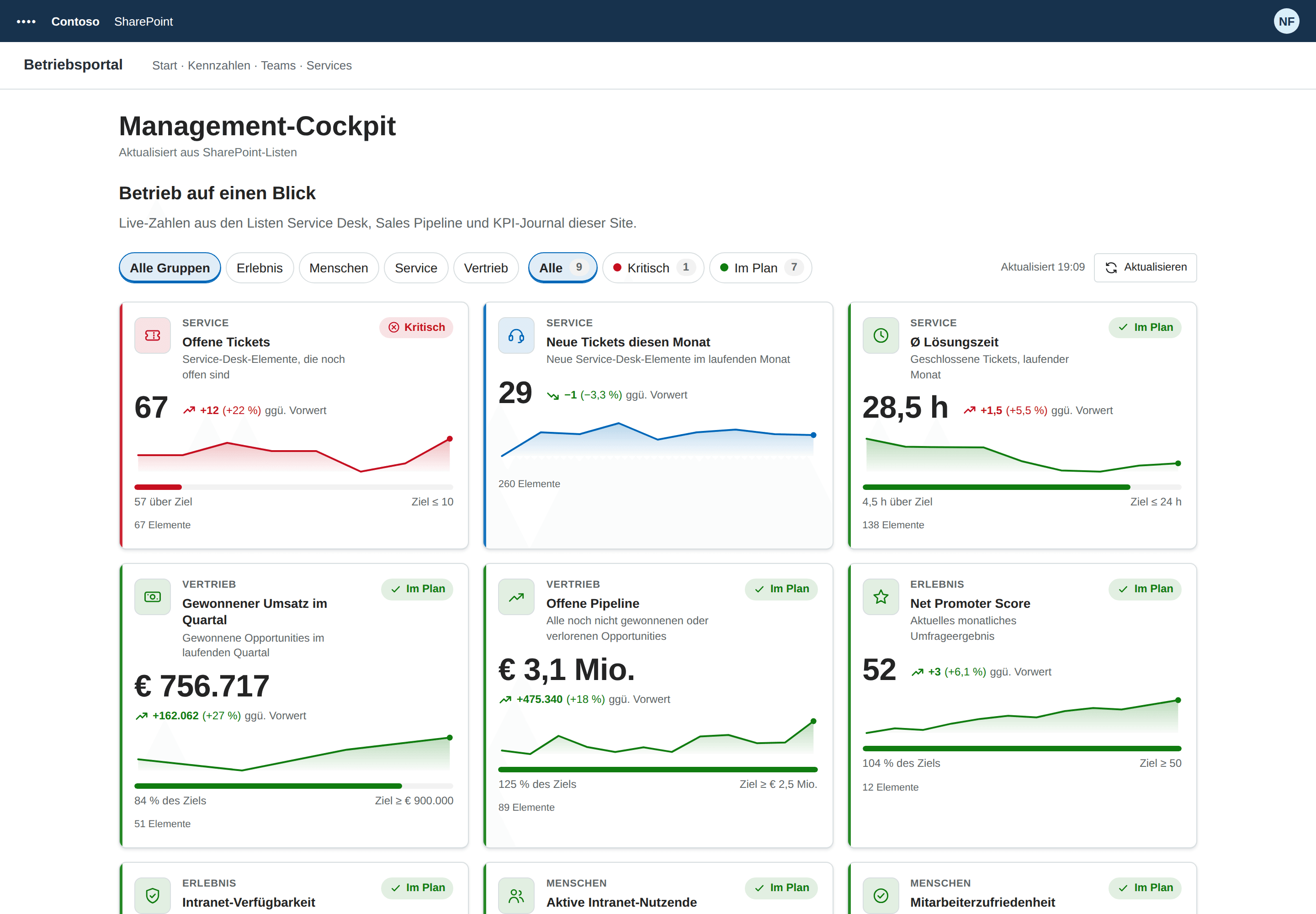Click the 'Ziel ≥ € 2,5 Mio.' label

click(x=778, y=784)
